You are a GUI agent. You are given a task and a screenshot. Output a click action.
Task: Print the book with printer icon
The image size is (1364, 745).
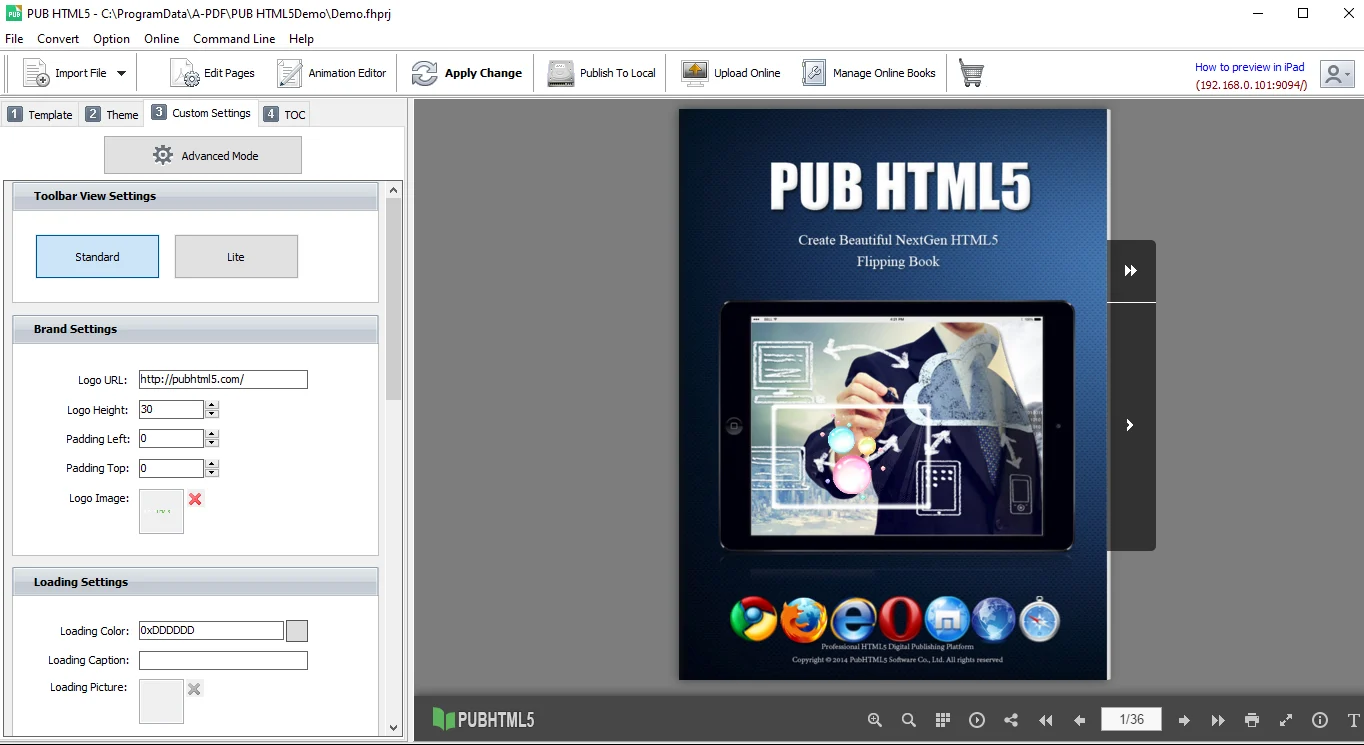click(x=1252, y=720)
